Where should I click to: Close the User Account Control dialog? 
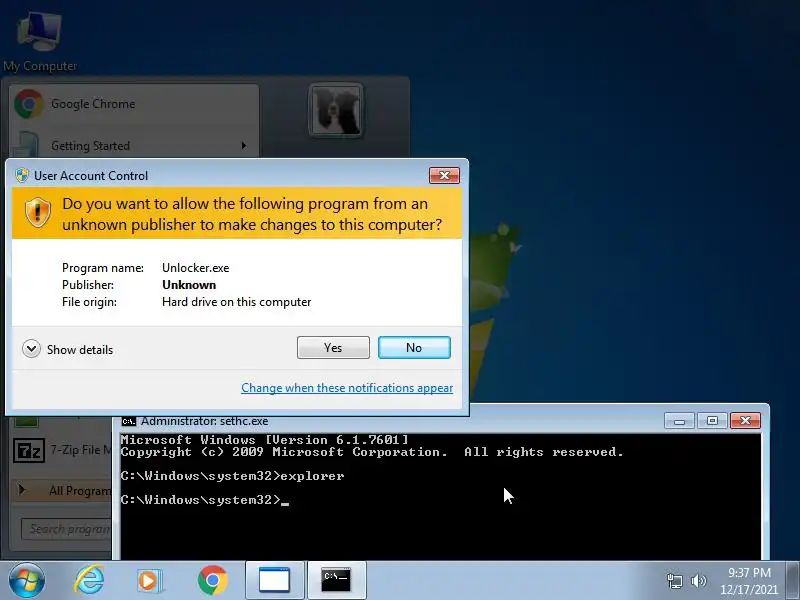coord(444,175)
